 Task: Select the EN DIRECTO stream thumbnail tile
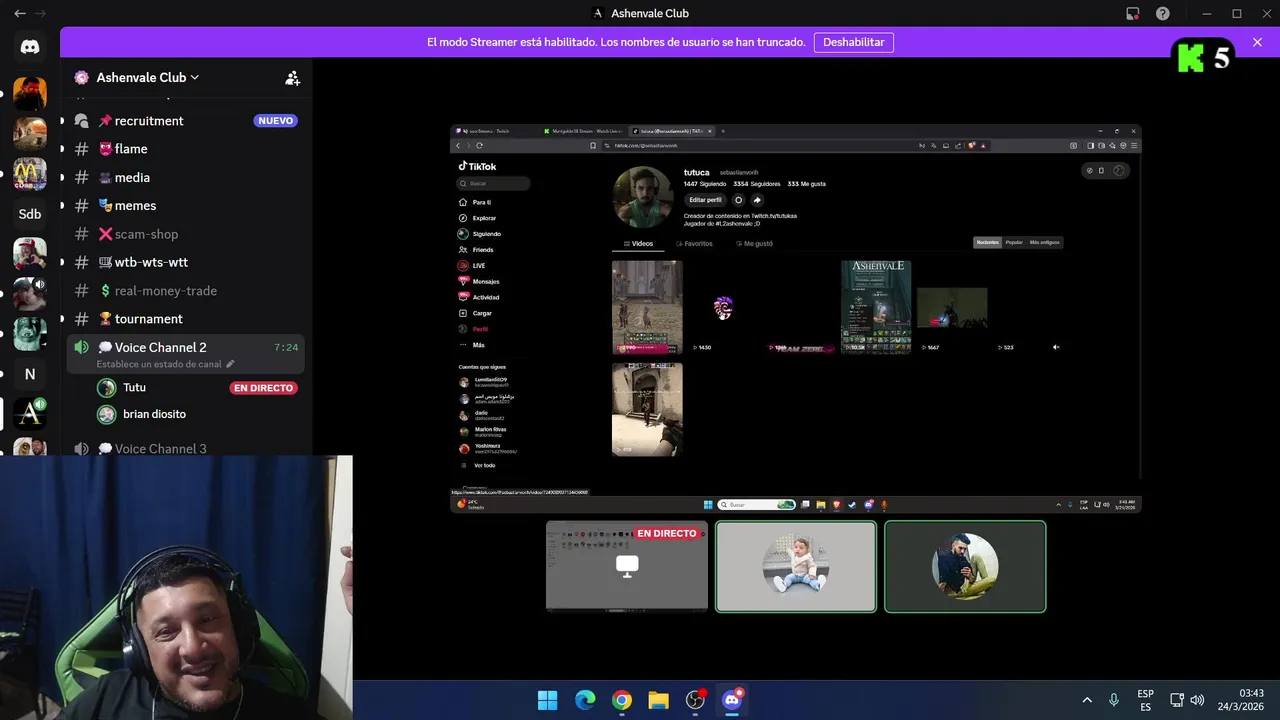point(627,566)
